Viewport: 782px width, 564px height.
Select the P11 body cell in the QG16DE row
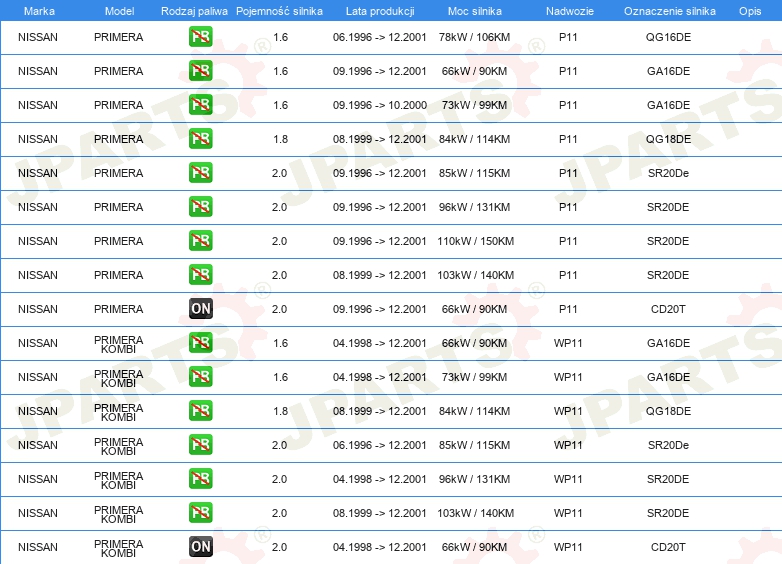point(568,37)
